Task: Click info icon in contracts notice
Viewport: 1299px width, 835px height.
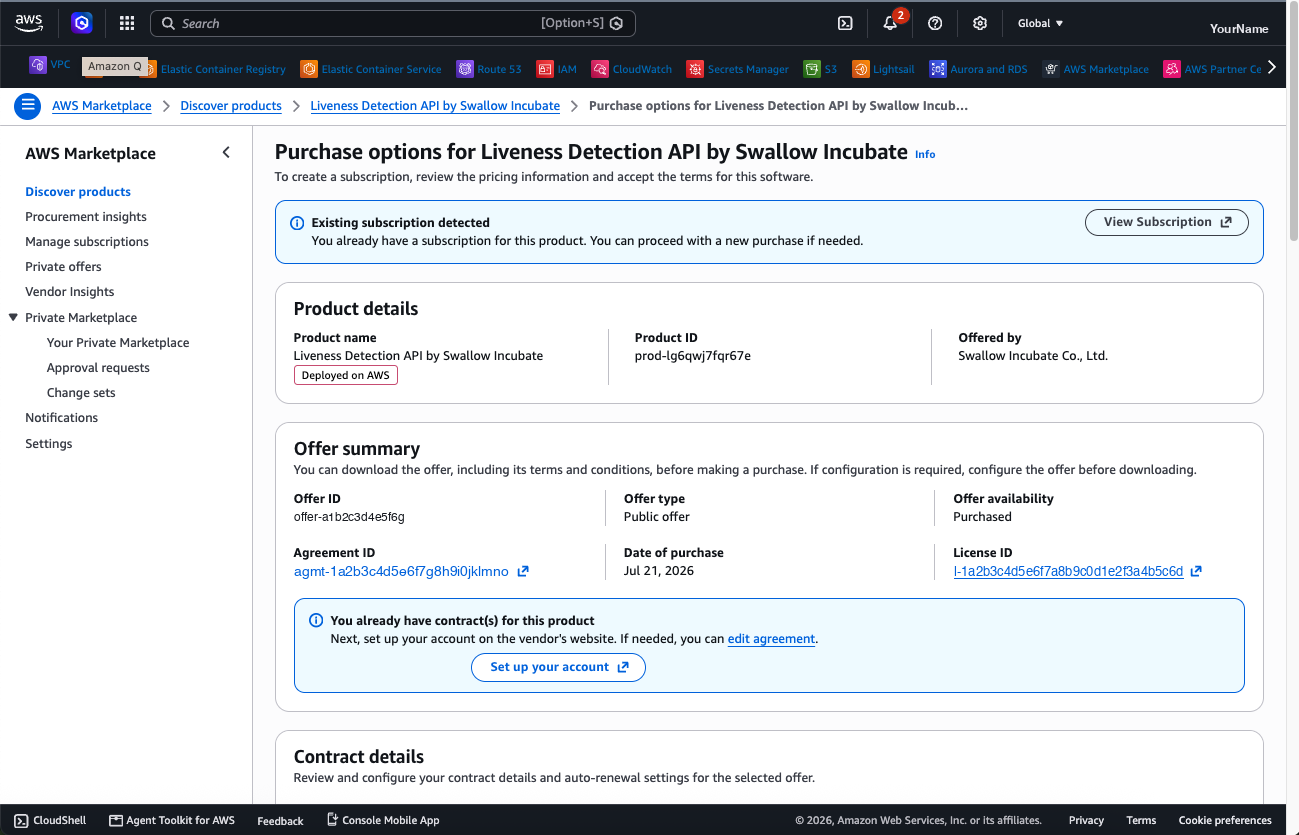Action: pos(316,621)
